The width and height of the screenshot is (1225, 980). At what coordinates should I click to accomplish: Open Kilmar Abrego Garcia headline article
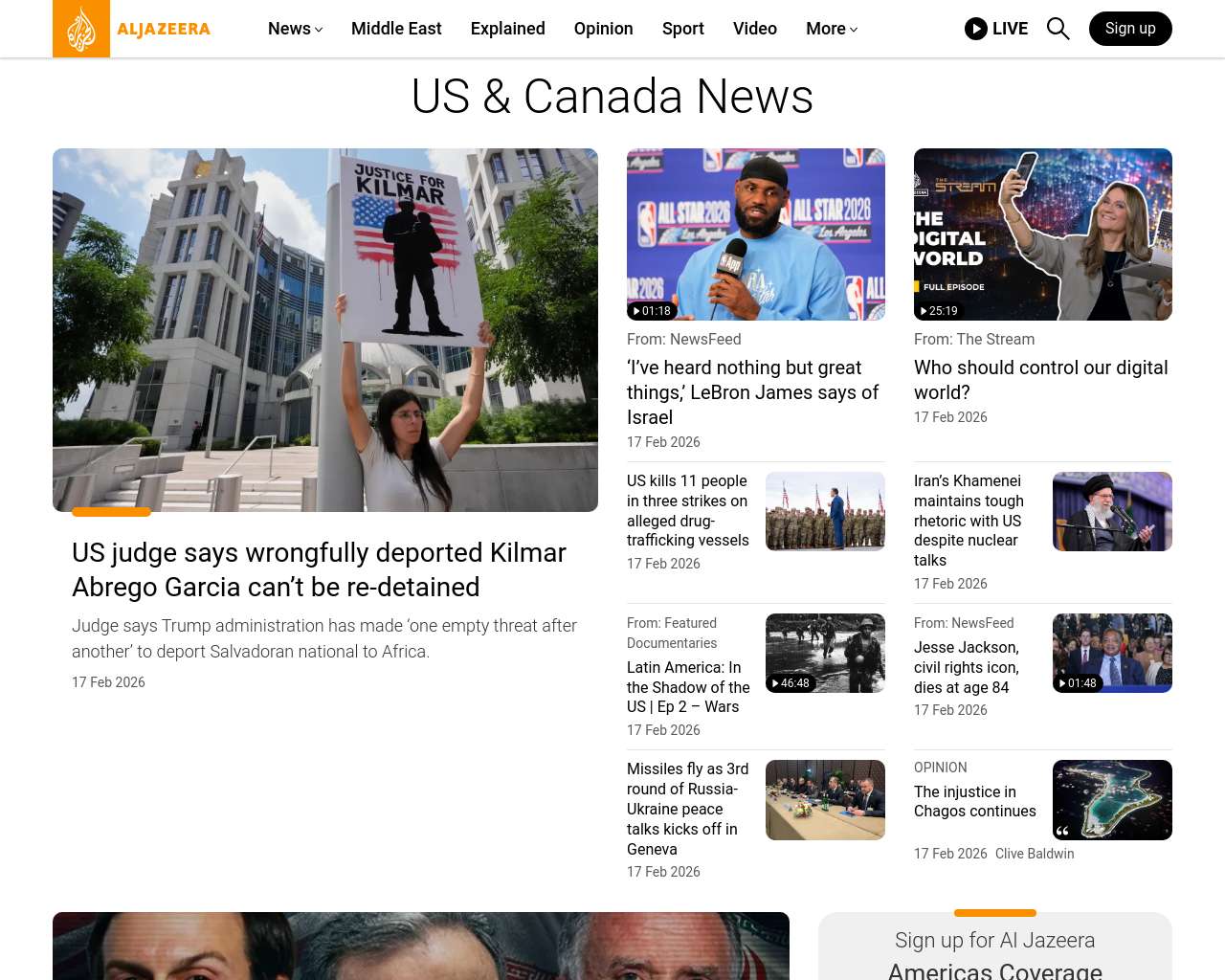[x=319, y=569]
